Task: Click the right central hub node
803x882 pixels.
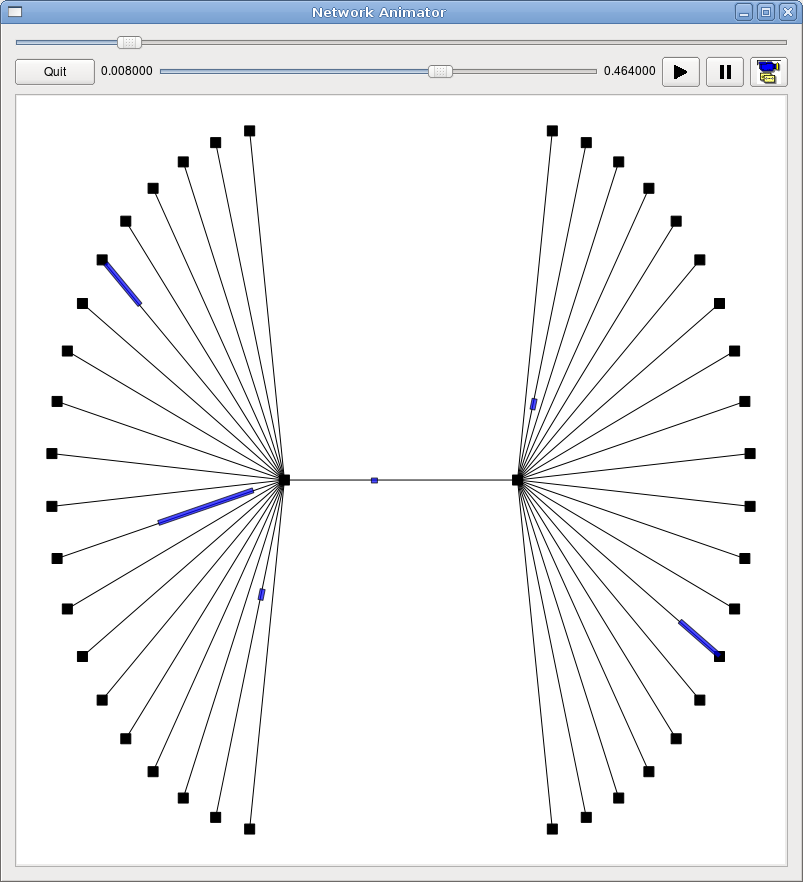Action: coord(518,480)
